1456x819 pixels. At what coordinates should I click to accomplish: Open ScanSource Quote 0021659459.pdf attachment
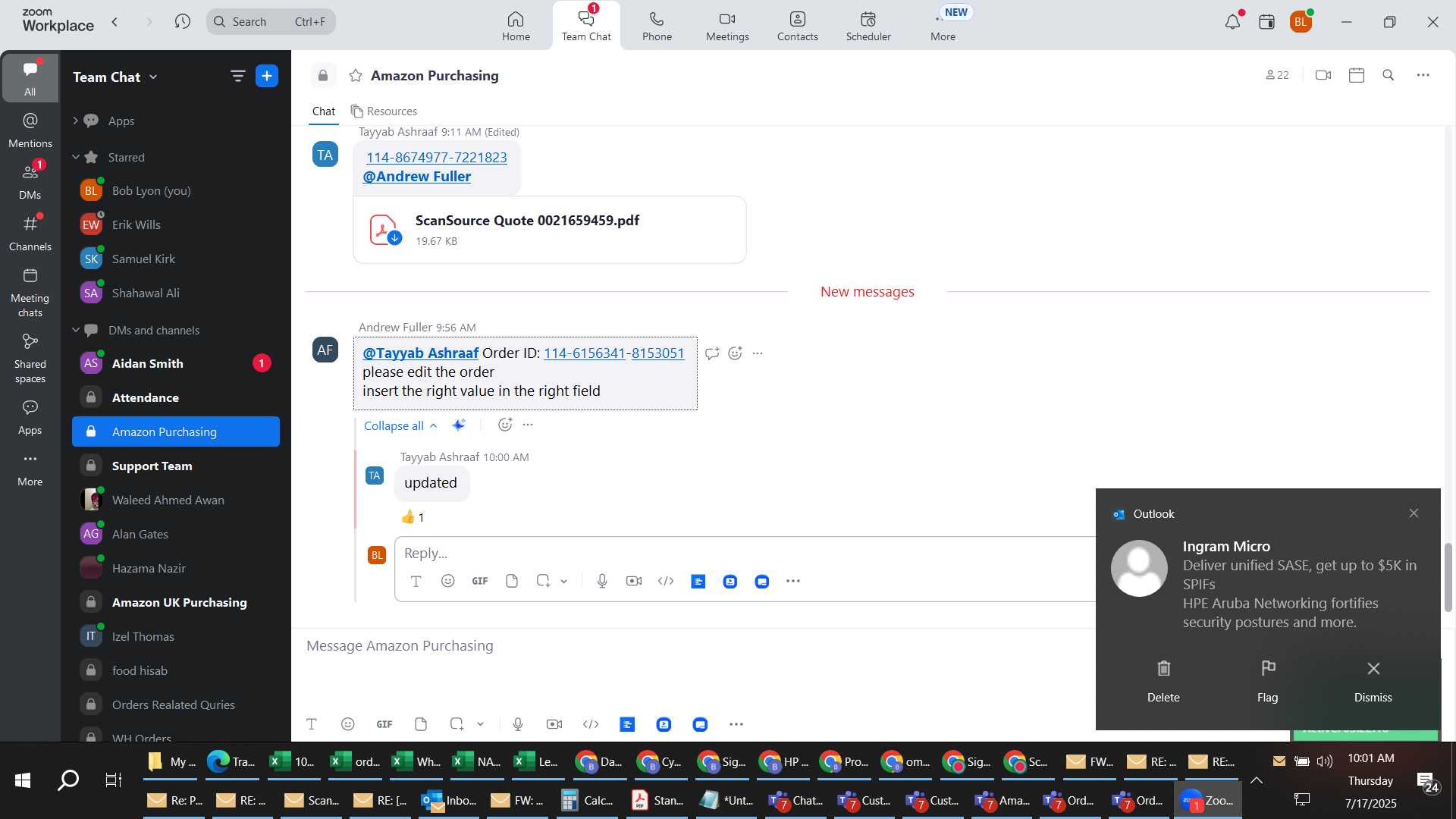[x=550, y=230]
